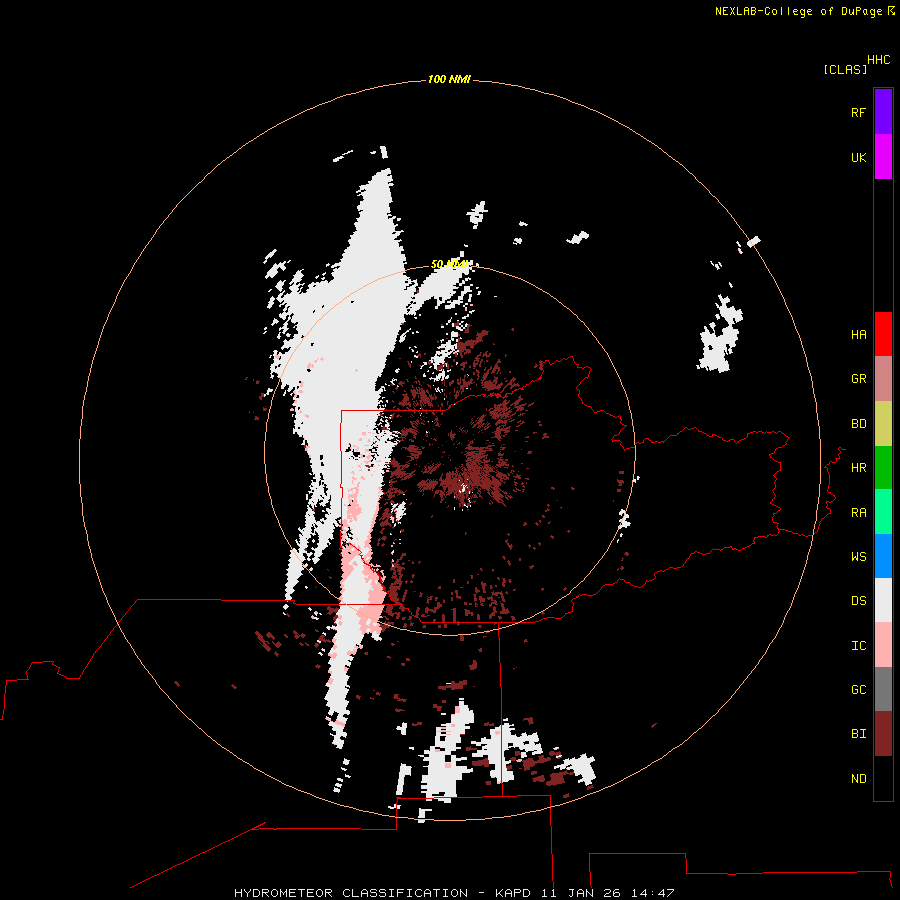Click the GR legend label

click(x=858, y=379)
